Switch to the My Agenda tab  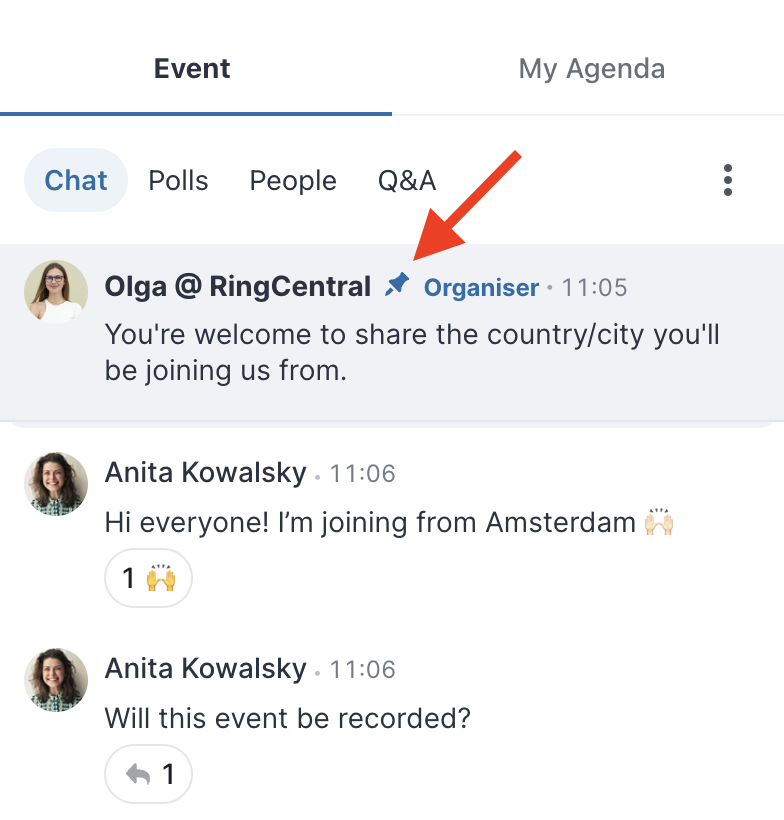coord(592,69)
